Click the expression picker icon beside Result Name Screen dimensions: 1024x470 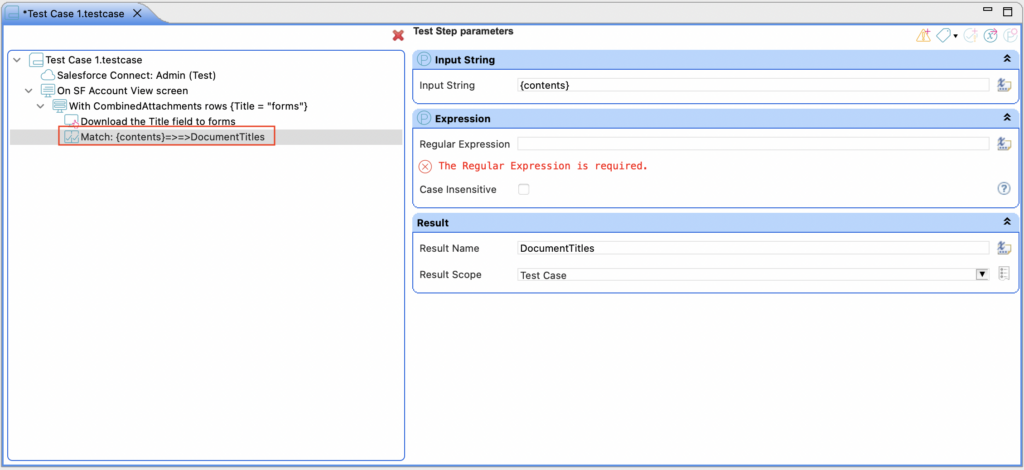click(1004, 248)
